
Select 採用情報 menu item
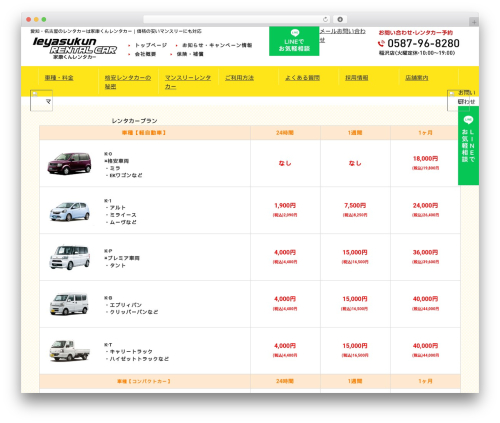pos(357,78)
